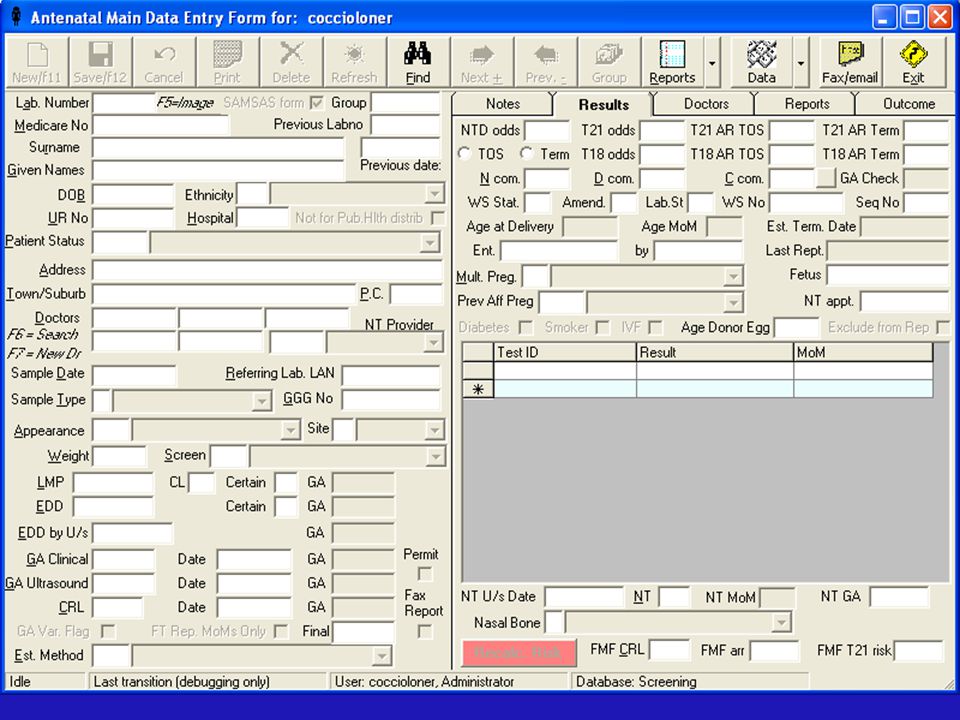Click the Save/F12 floppy disk icon

100,62
